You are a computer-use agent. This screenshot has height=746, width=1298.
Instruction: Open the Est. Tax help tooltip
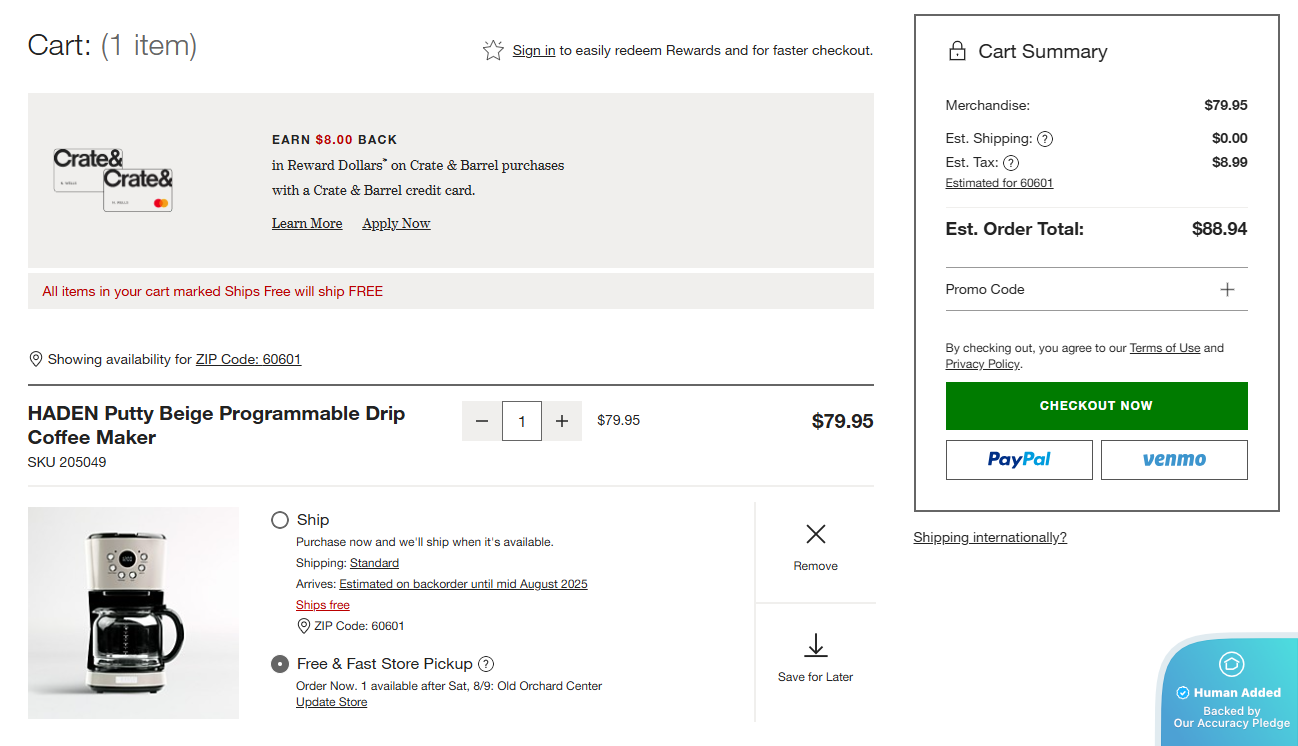(1010, 162)
